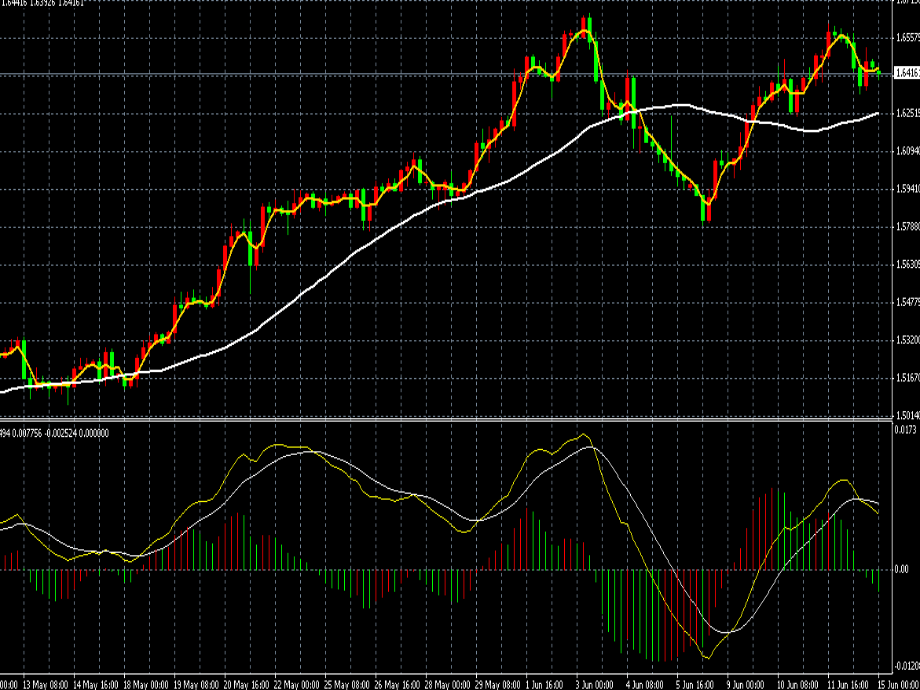
Task: Click the 18 May 00:00 time label
Action: pos(146,685)
